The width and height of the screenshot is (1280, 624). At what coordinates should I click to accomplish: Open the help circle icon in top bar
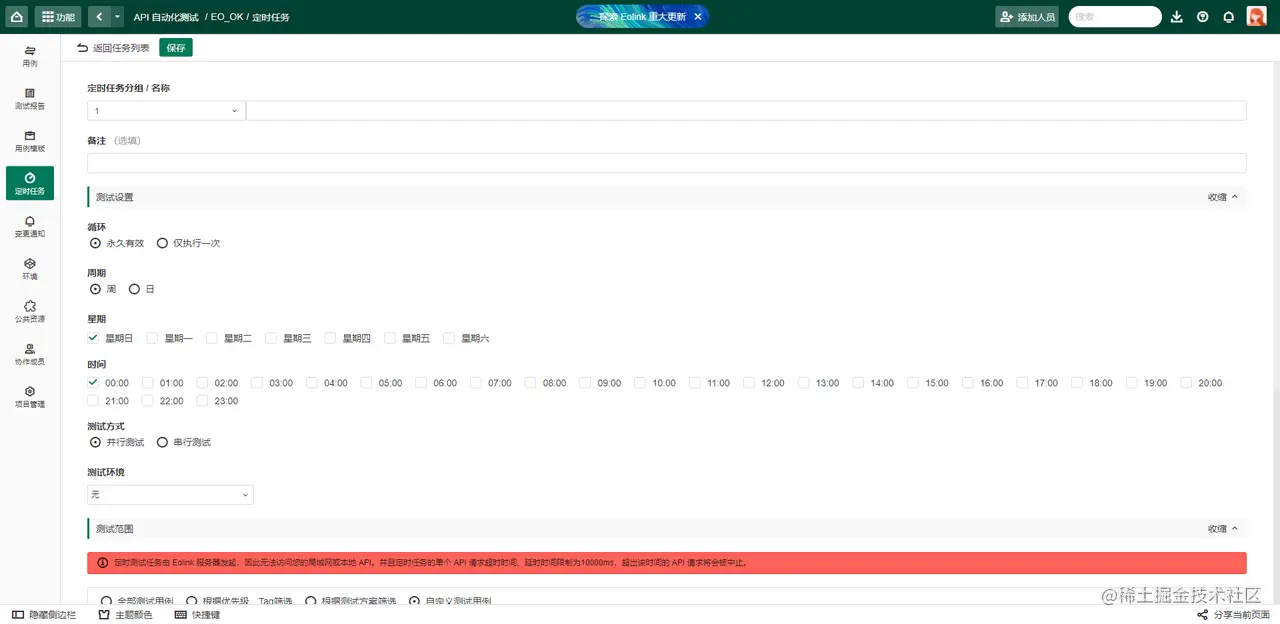coord(1203,17)
